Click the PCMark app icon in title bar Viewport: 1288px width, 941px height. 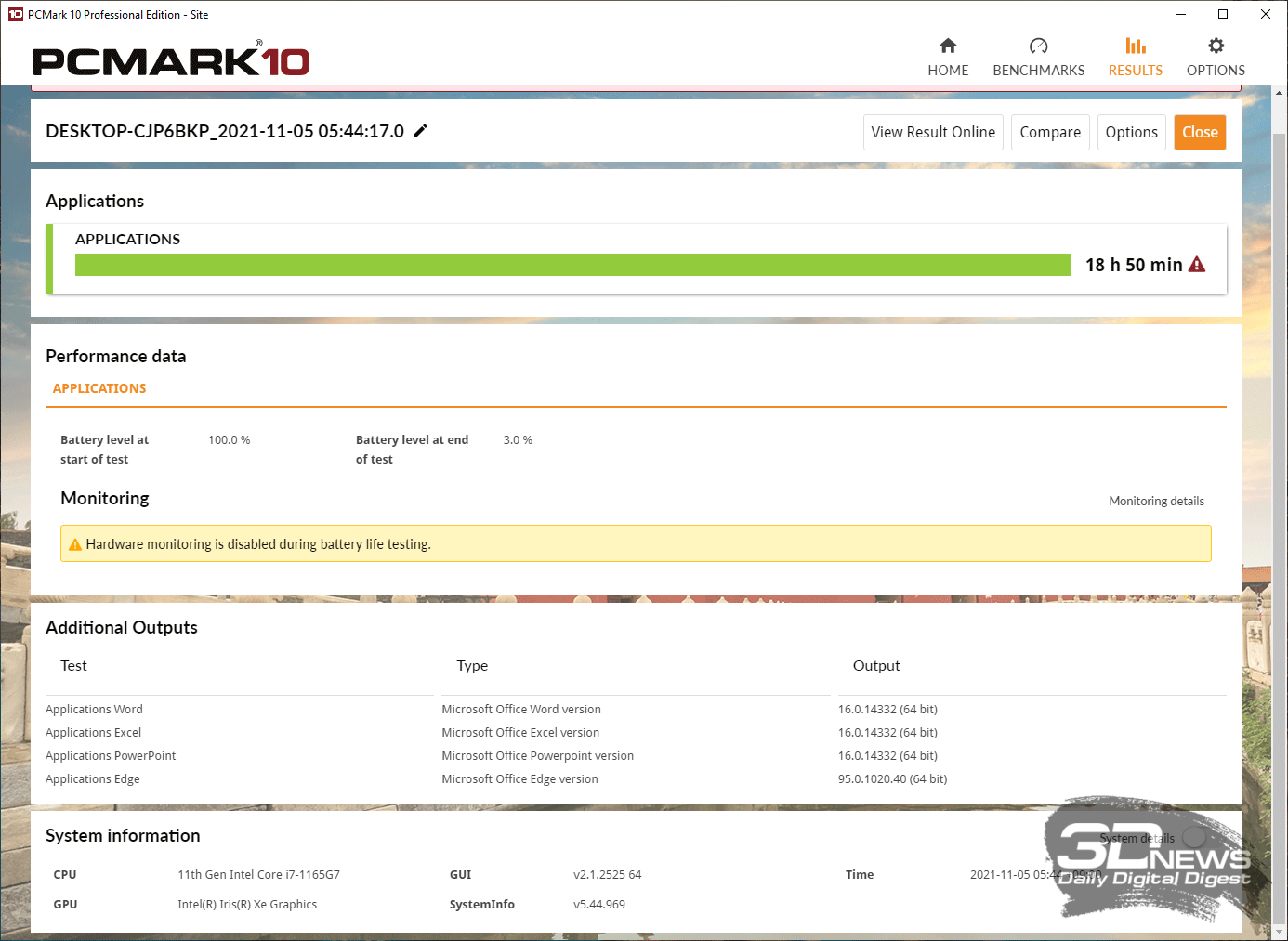(15, 14)
